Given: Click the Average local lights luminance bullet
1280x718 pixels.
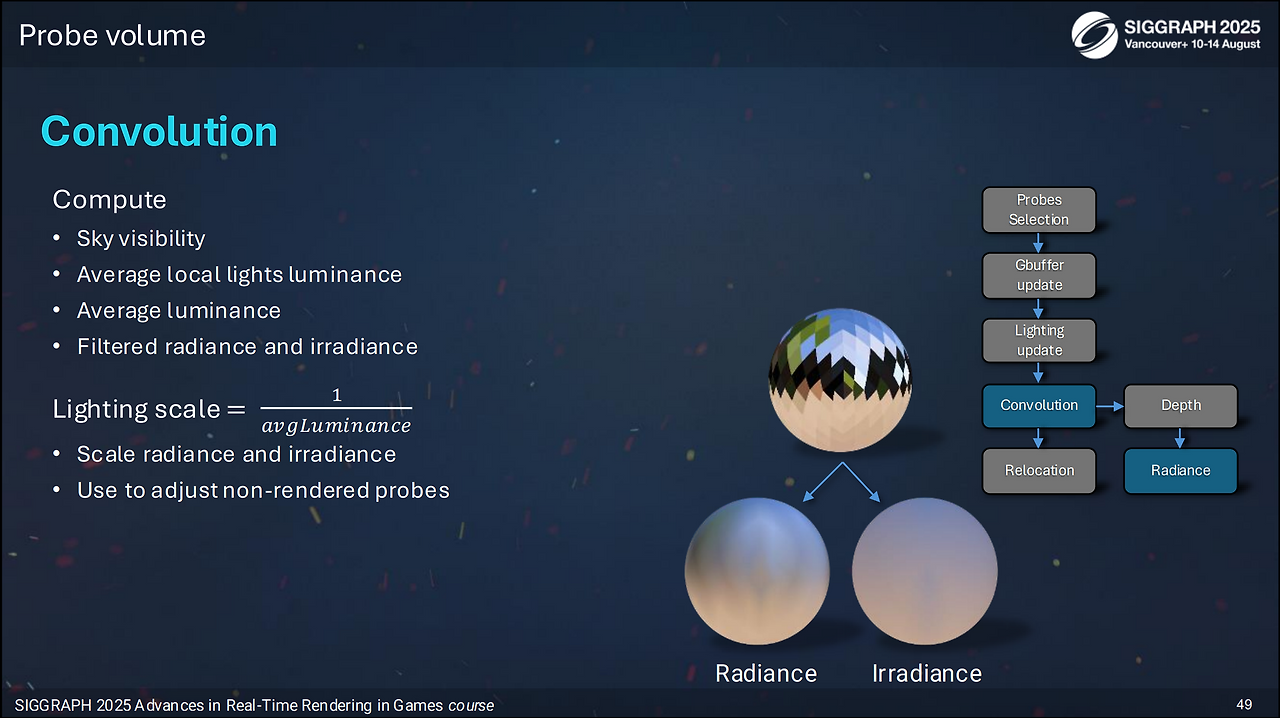Looking at the screenshot, I should (239, 275).
